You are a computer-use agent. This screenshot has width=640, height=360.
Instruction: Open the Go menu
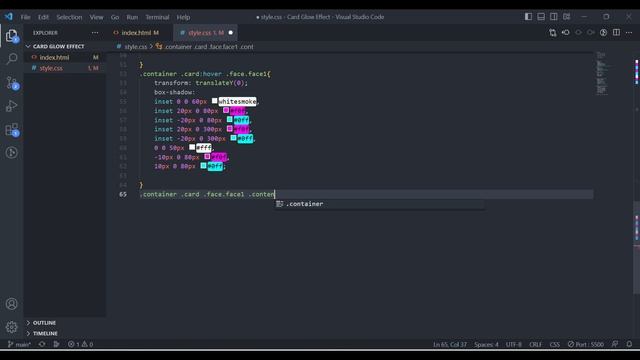tap(115, 17)
